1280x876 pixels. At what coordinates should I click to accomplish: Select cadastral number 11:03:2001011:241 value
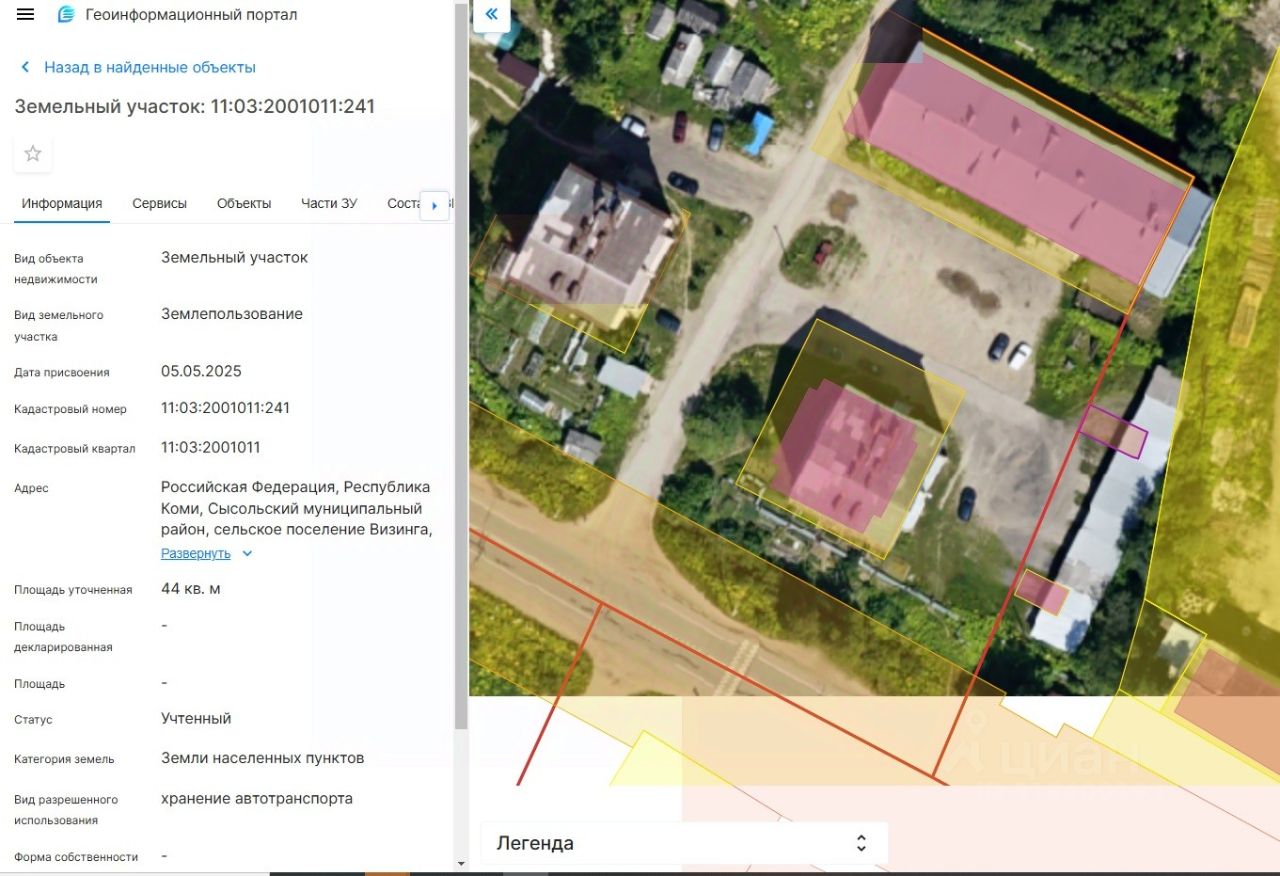[225, 408]
